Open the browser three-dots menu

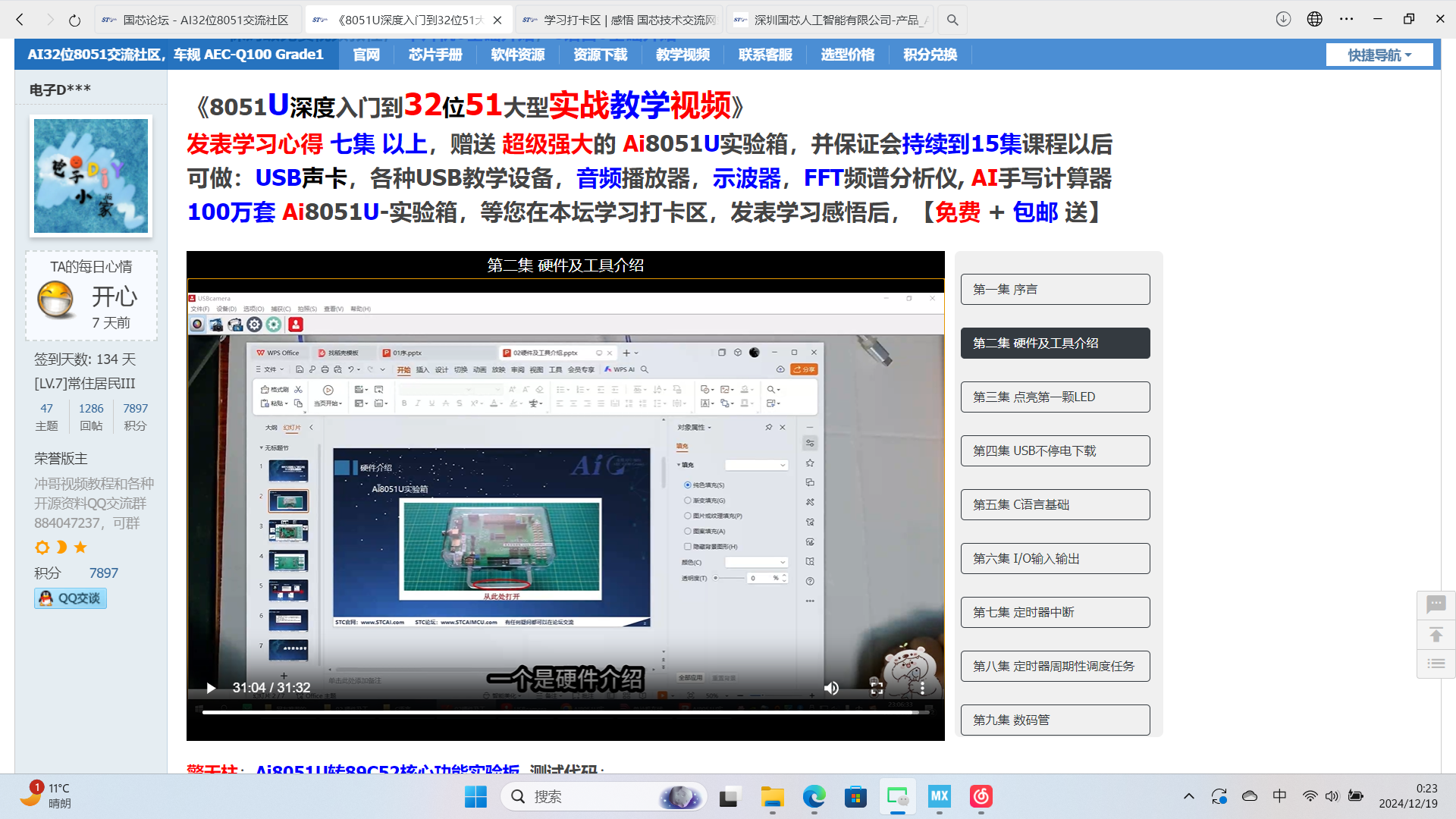pyautogui.click(x=1346, y=19)
